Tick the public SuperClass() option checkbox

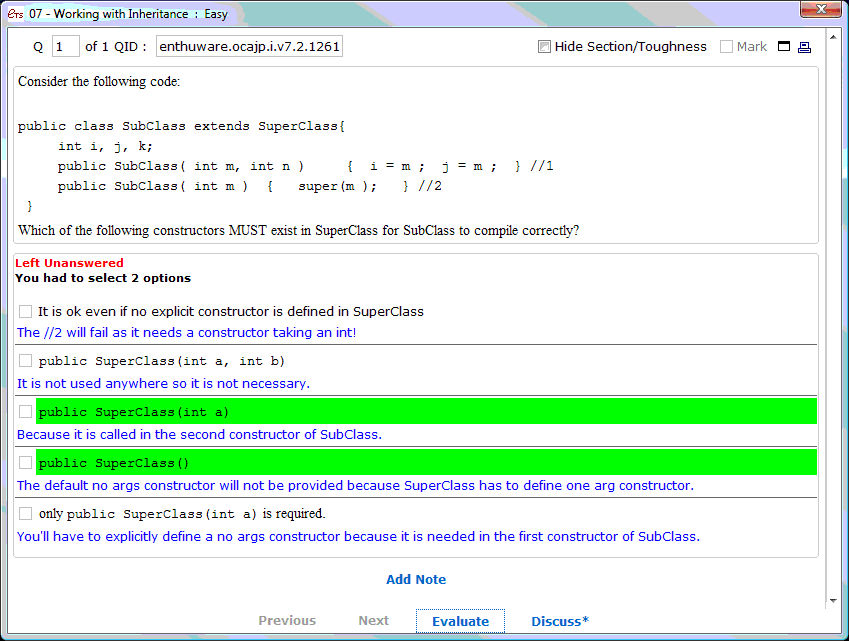(26, 463)
